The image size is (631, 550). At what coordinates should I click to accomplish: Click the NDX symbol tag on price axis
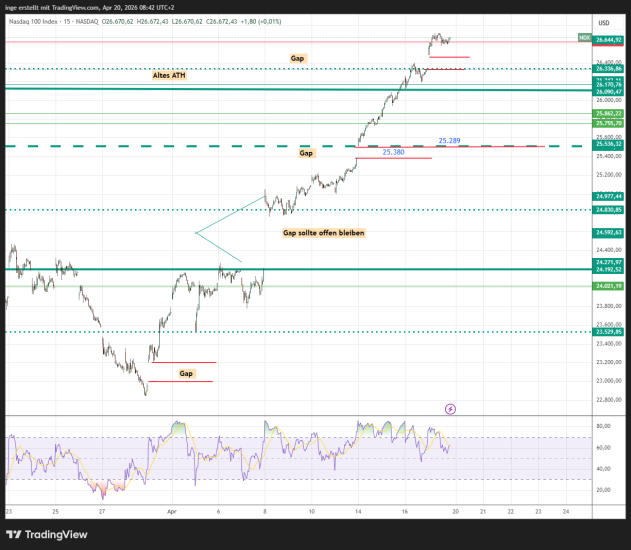point(584,38)
